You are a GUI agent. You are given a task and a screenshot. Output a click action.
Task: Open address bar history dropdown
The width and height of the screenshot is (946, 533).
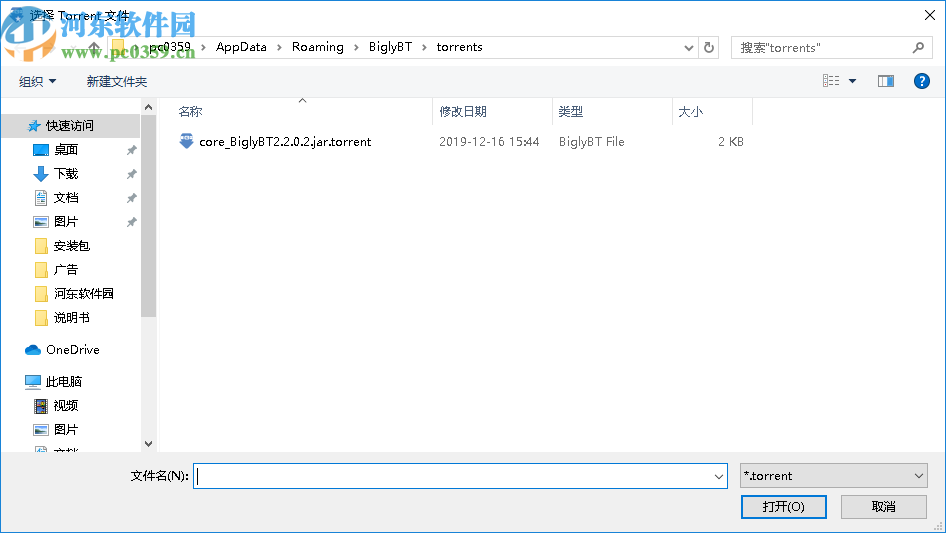[688, 48]
